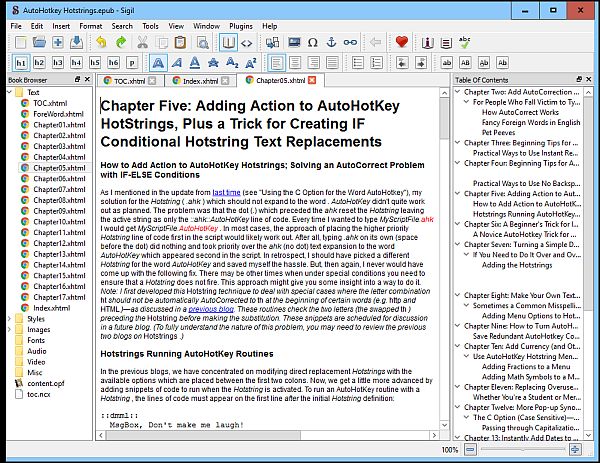
Task: Collapse Chapter Five entry in Table Of Contents
Action: point(457,194)
